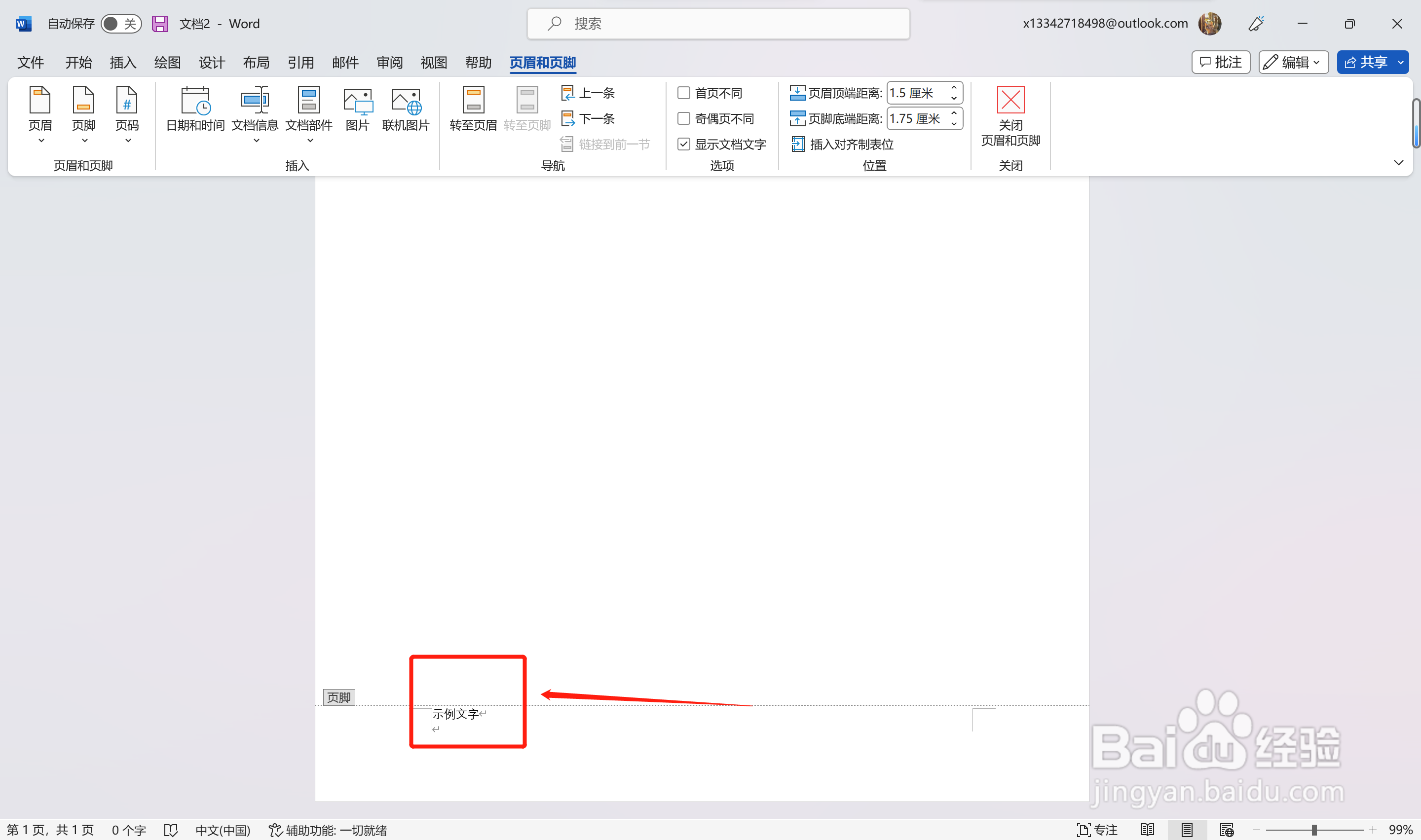The height and width of the screenshot is (840, 1421).
Task: Switch to web layout view
Action: (1227, 830)
